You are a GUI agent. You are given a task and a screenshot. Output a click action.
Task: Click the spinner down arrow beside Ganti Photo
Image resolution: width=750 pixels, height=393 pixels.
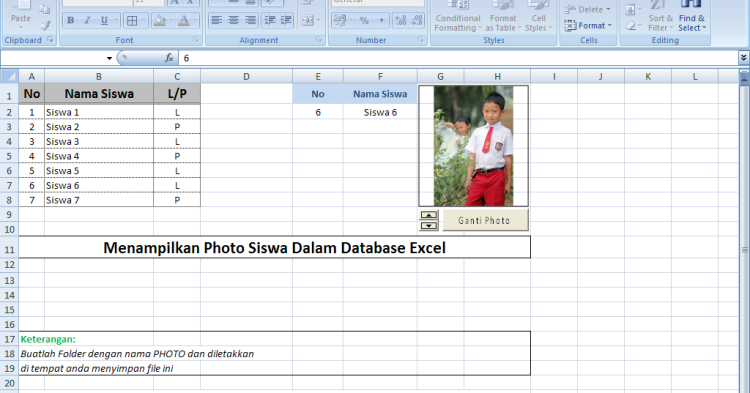point(429,226)
